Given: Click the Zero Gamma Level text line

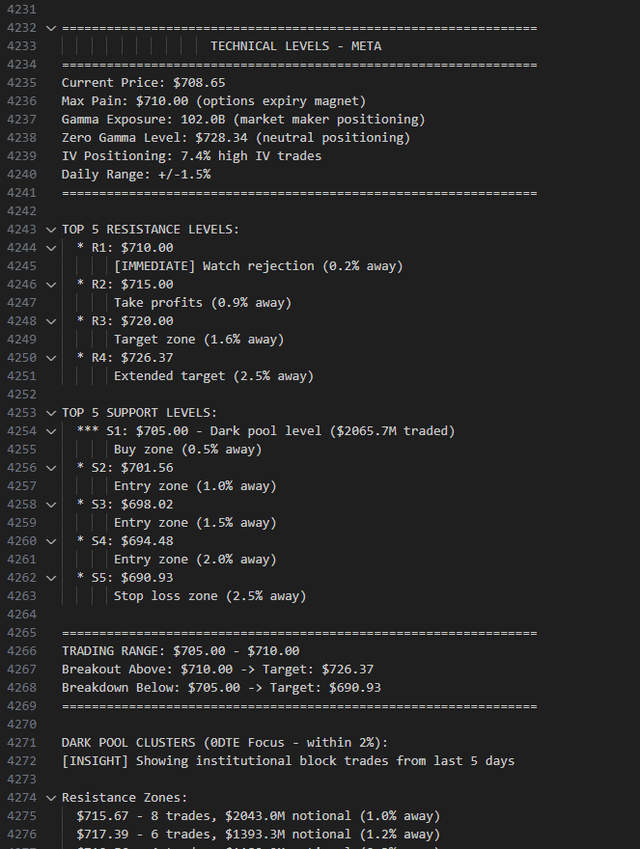Looking at the screenshot, I should 235,138.
